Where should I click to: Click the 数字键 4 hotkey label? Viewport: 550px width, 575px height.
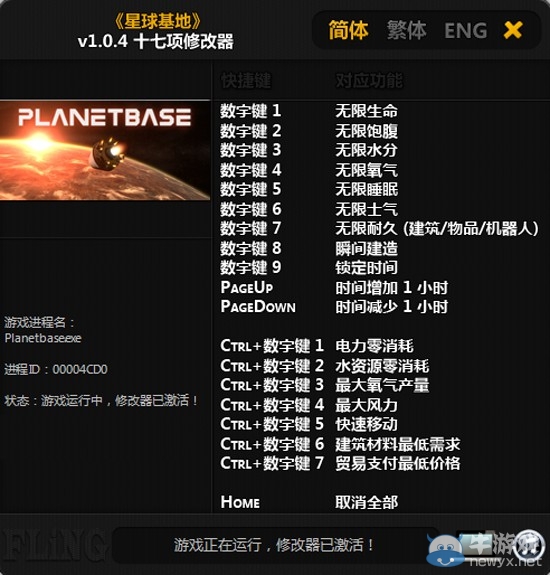click(250, 170)
